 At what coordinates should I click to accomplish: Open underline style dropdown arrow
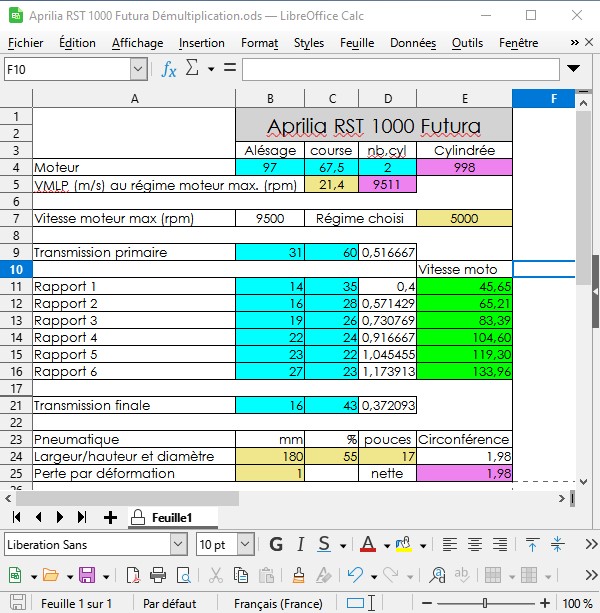pos(343,546)
